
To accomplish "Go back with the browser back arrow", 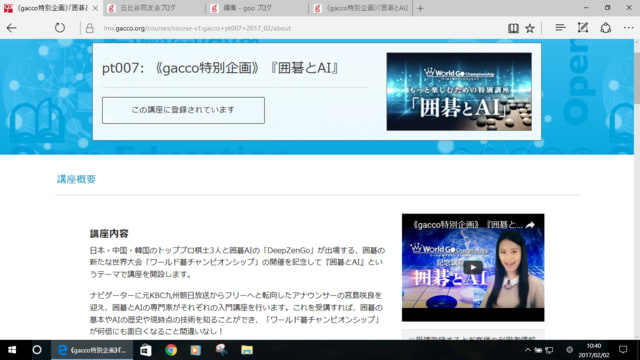I will pyautogui.click(x=11, y=28).
